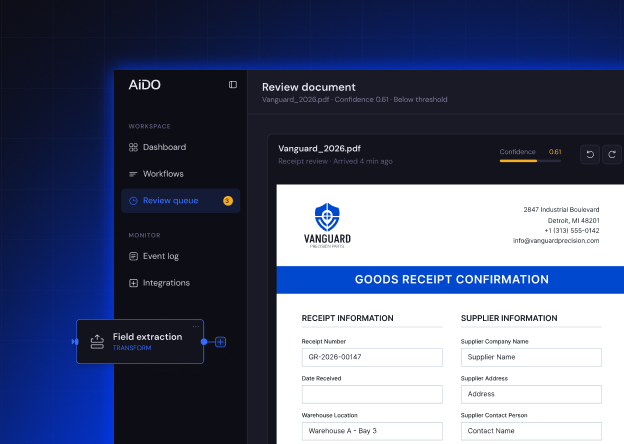Click the Review document heading
The image size is (624, 444).
[309, 87]
